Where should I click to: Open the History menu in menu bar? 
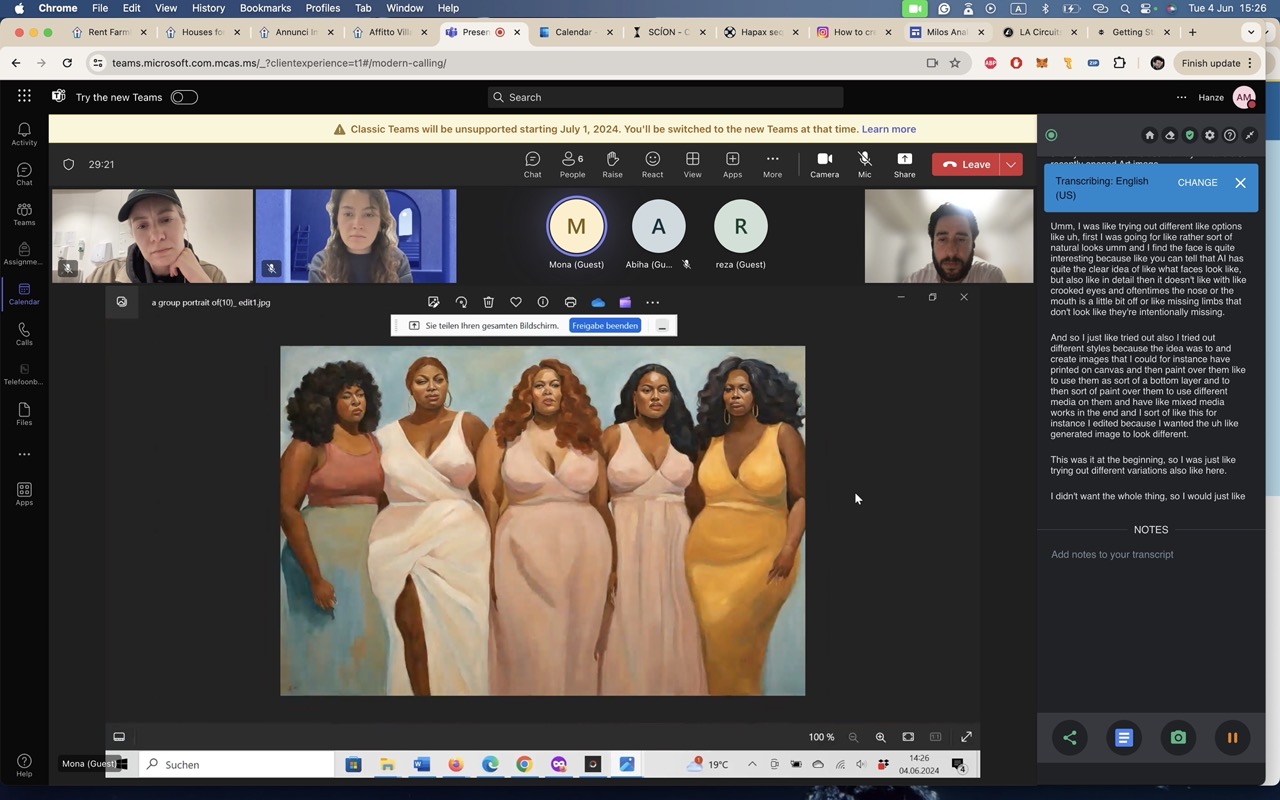(208, 8)
